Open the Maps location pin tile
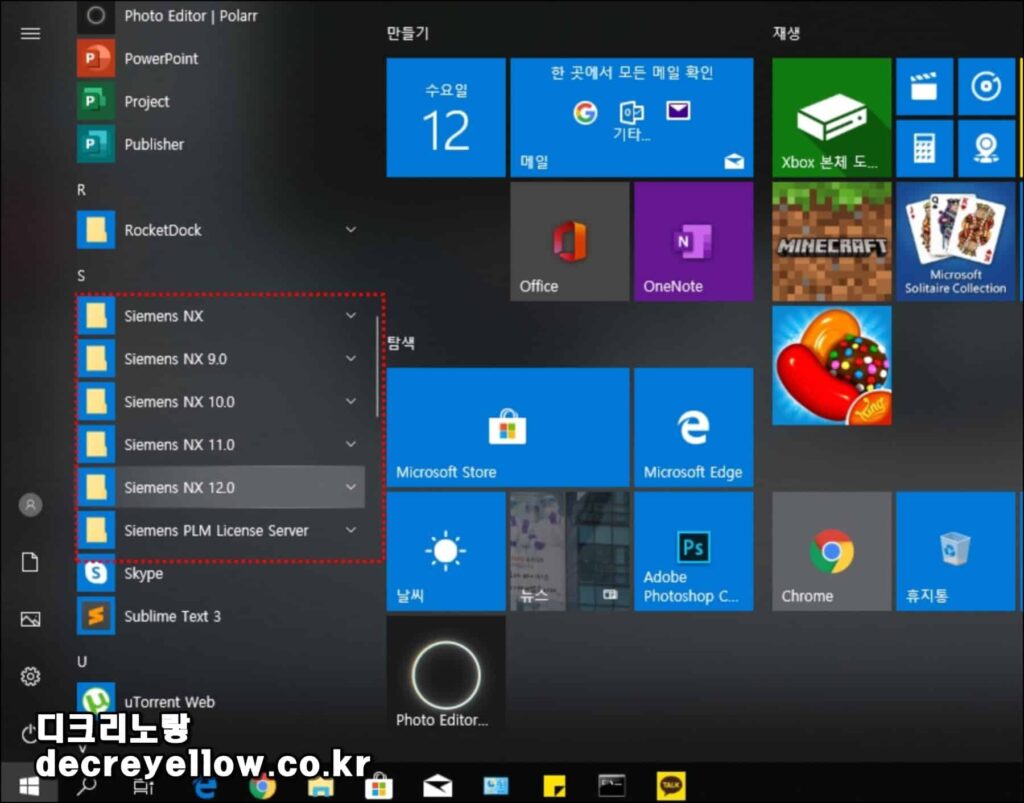This screenshot has height=803, width=1024. pos(986,148)
